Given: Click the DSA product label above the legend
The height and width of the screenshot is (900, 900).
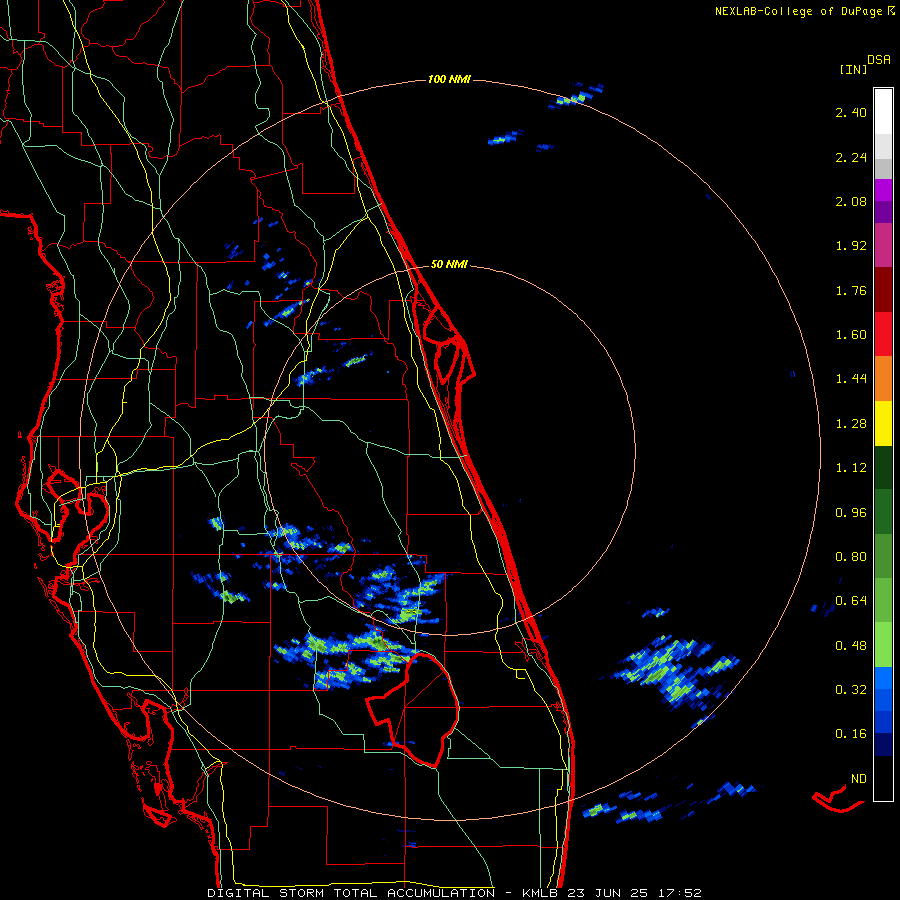Looking at the screenshot, I should pos(879,59).
